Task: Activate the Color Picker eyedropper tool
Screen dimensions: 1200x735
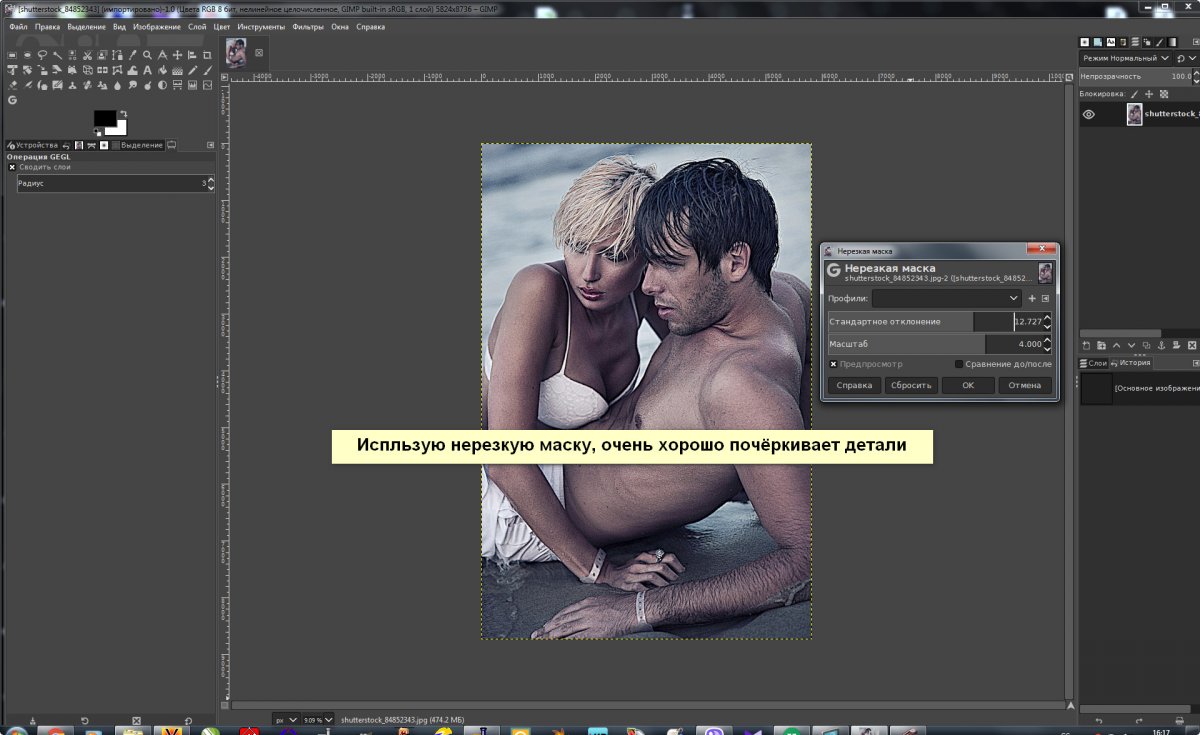Action: click(x=132, y=55)
